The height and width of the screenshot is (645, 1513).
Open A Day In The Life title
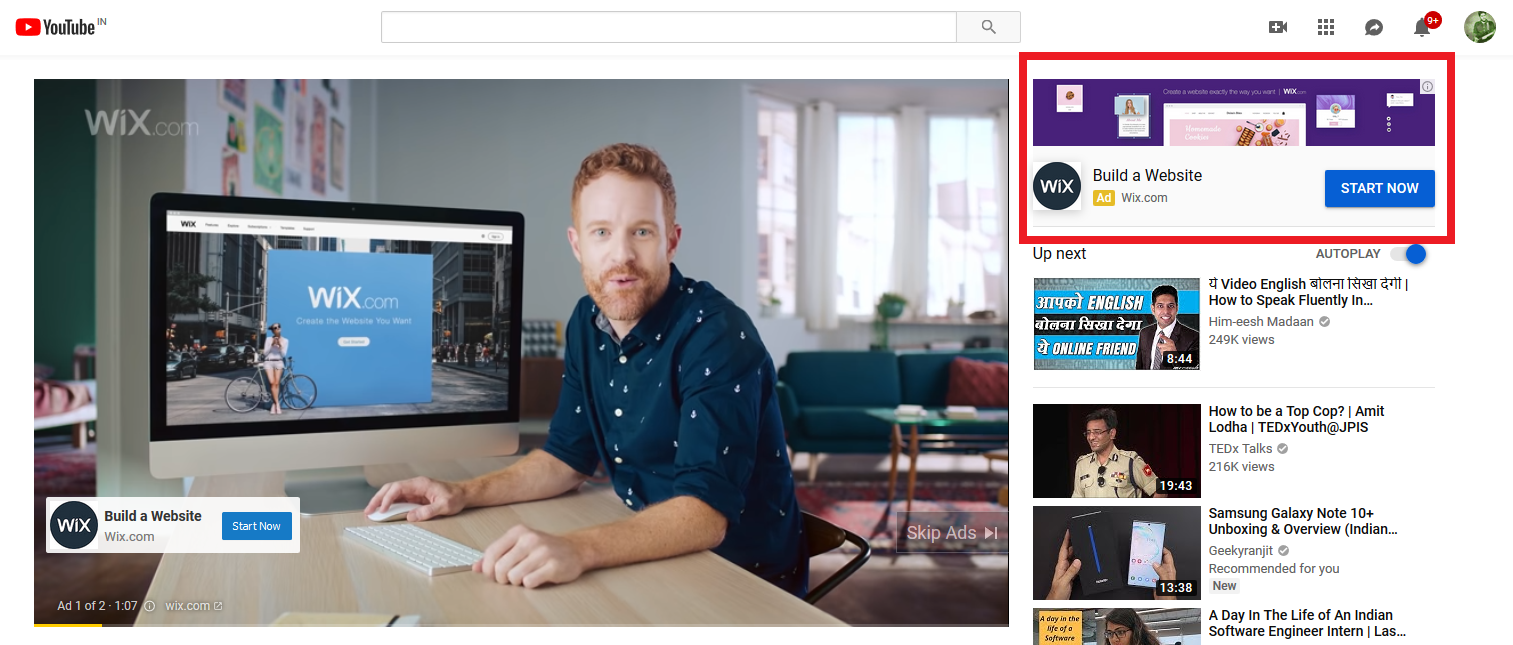point(1308,623)
